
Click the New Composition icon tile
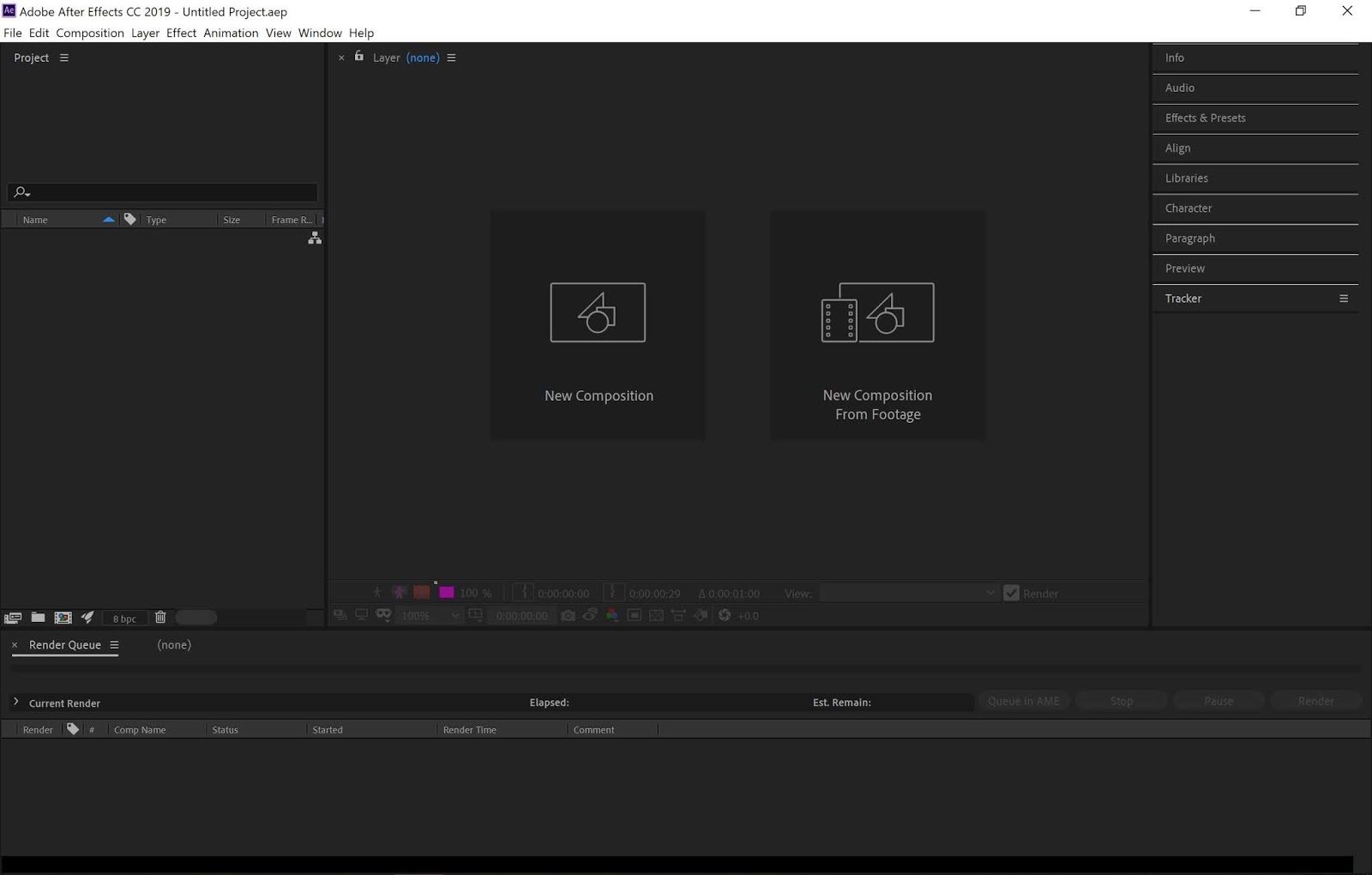(598, 326)
